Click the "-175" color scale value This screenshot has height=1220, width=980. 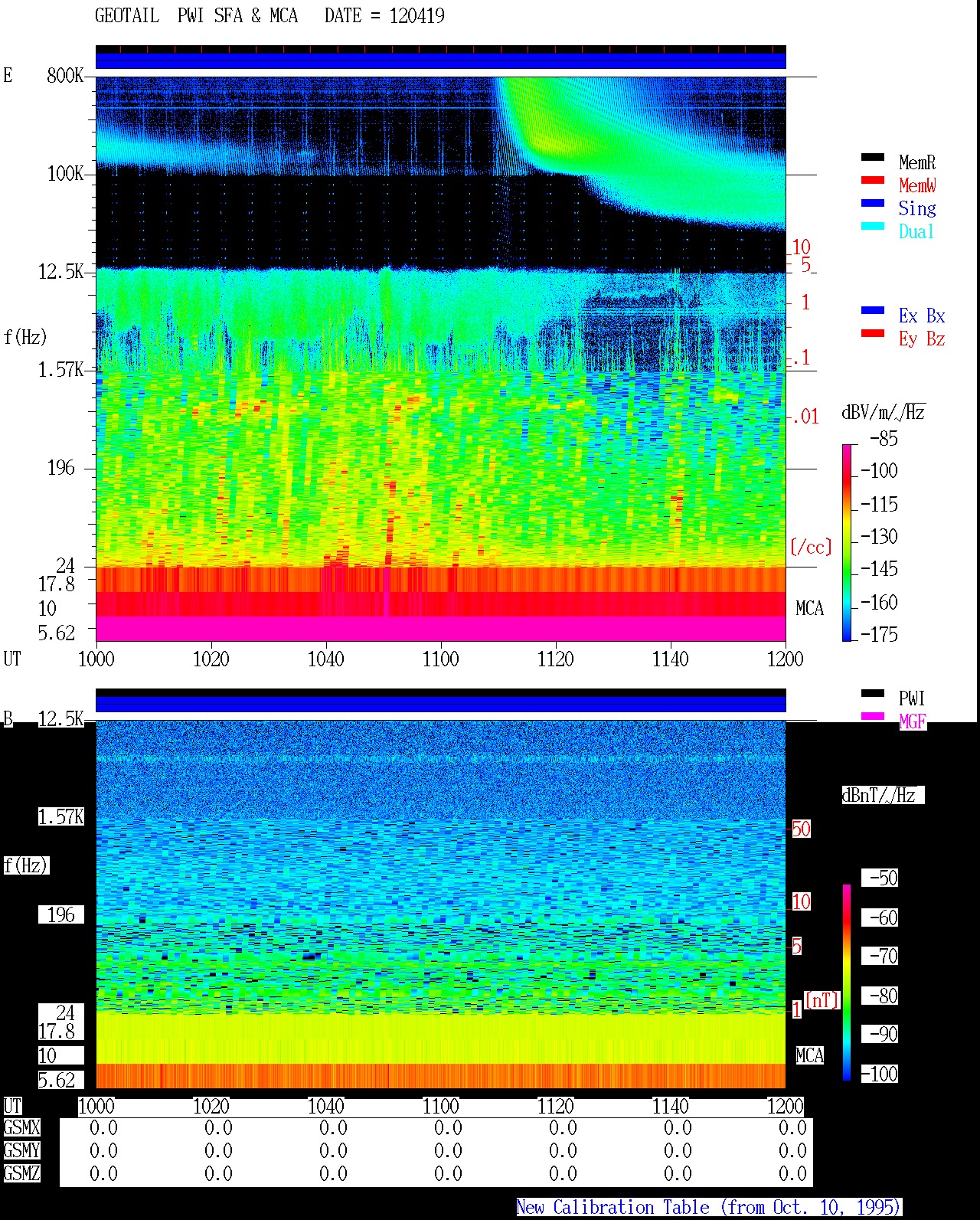879,634
